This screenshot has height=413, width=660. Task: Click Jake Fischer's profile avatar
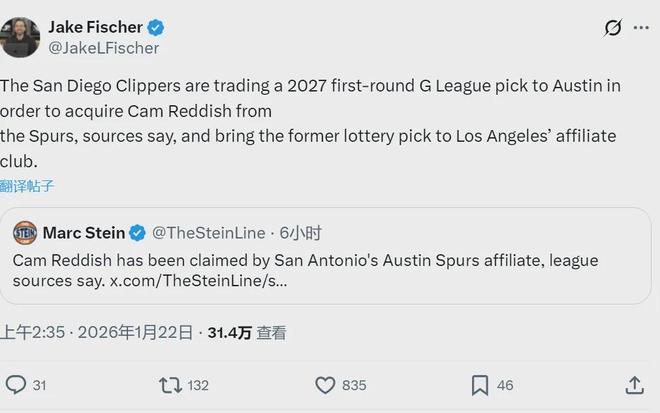click(x=21, y=37)
